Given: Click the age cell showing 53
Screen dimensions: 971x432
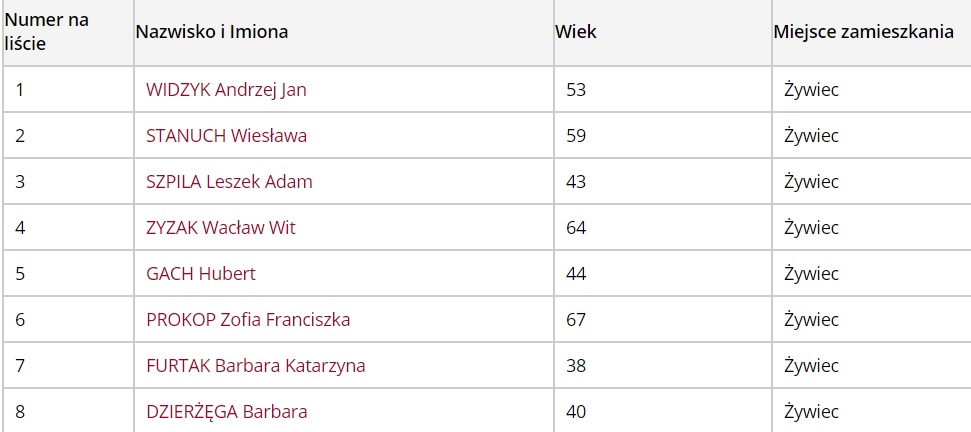Looking at the screenshot, I should click(x=576, y=90).
